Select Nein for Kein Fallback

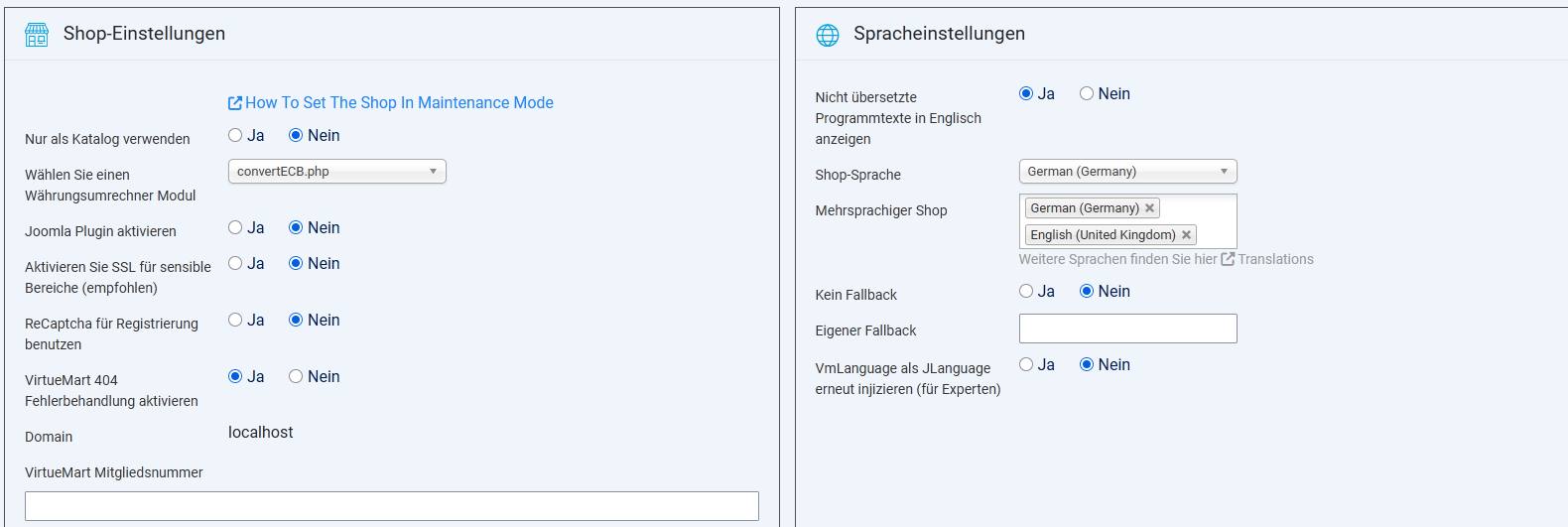(1087, 292)
